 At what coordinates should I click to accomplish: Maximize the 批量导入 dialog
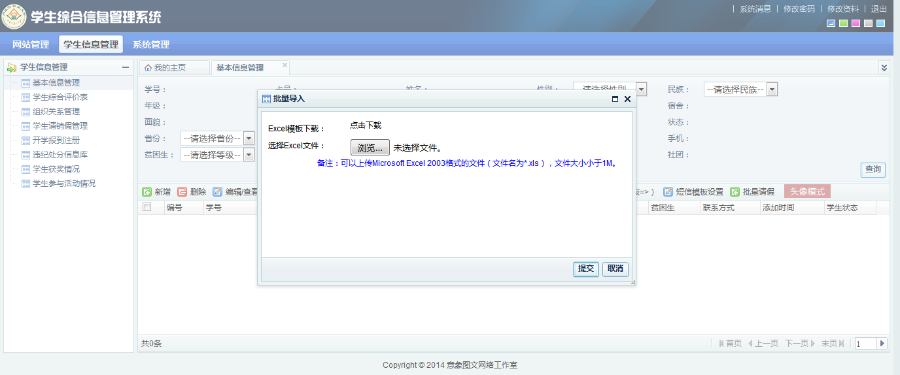coord(615,99)
